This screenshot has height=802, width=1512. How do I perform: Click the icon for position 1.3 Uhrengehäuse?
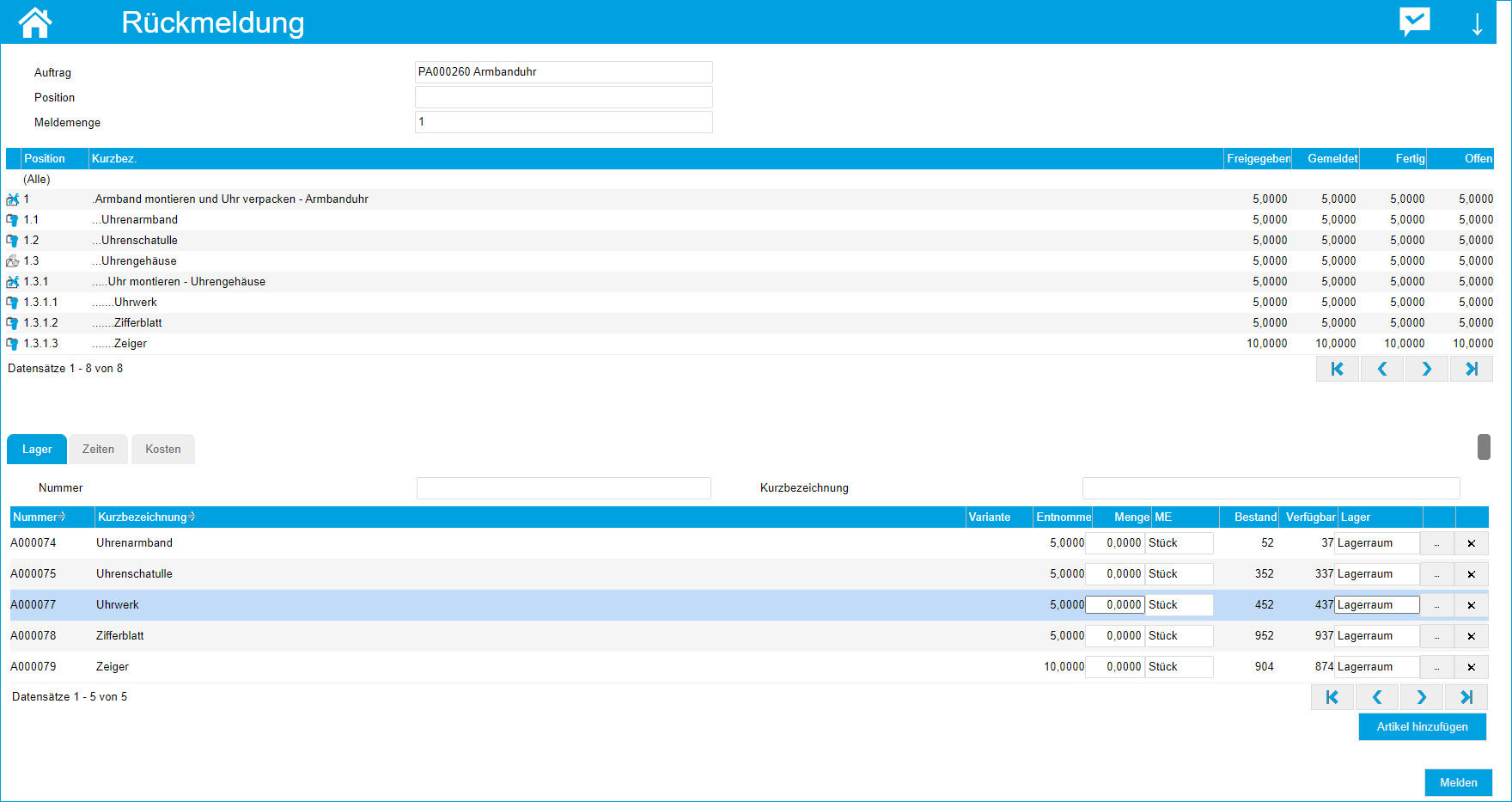click(12, 261)
